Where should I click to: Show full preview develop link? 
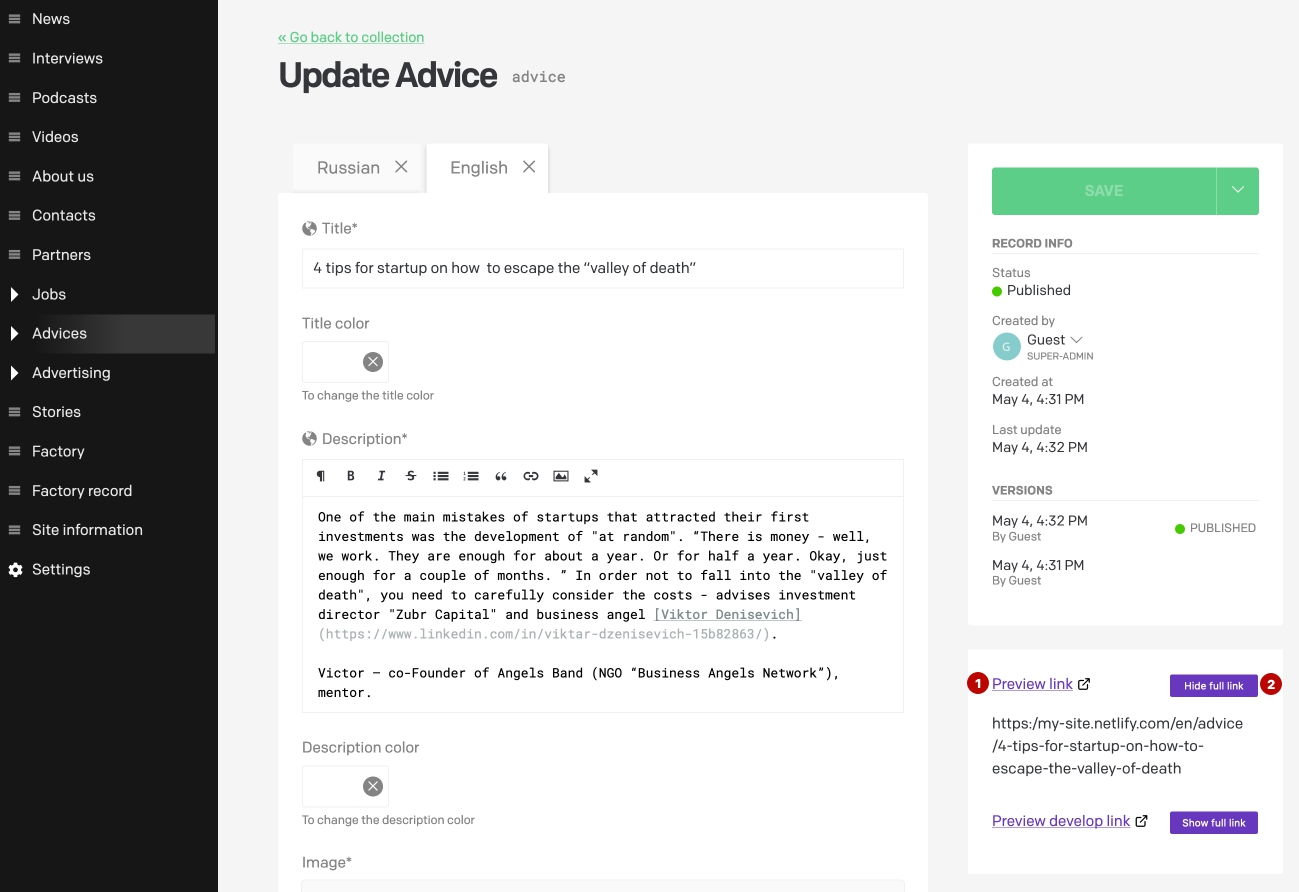(x=1214, y=823)
